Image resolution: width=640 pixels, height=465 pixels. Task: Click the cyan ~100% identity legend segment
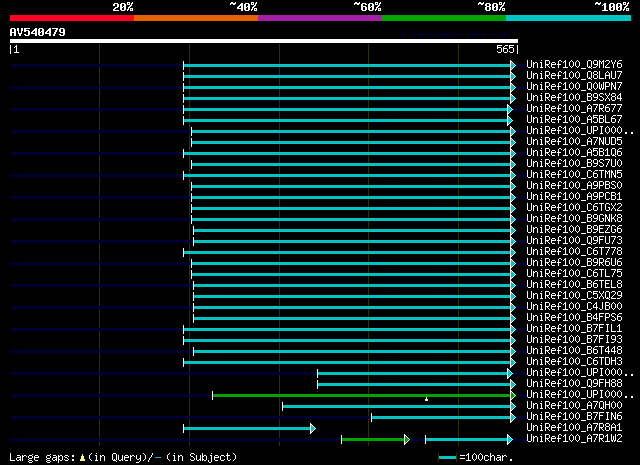(x=568, y=18)
